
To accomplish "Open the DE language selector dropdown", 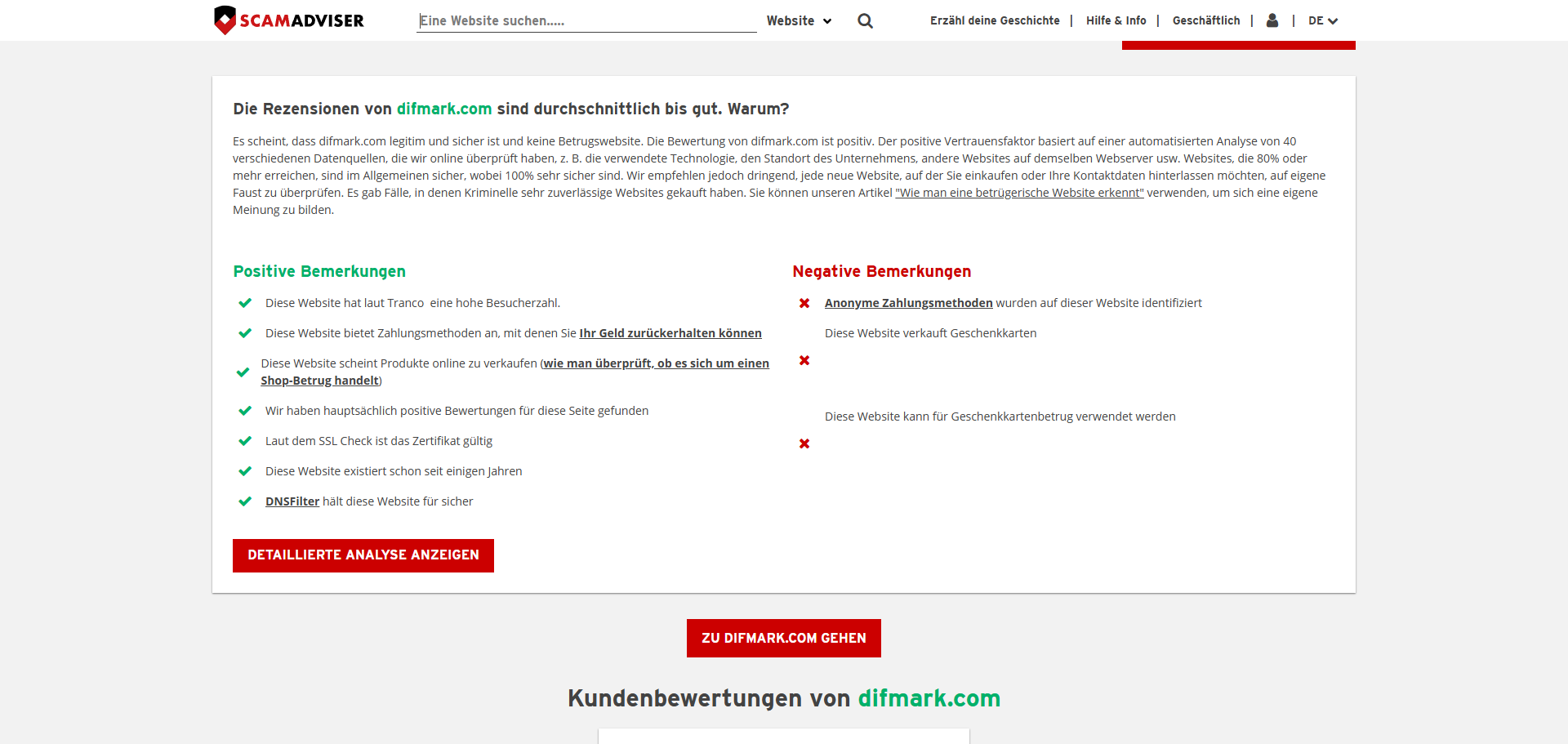I will 1322,21.
